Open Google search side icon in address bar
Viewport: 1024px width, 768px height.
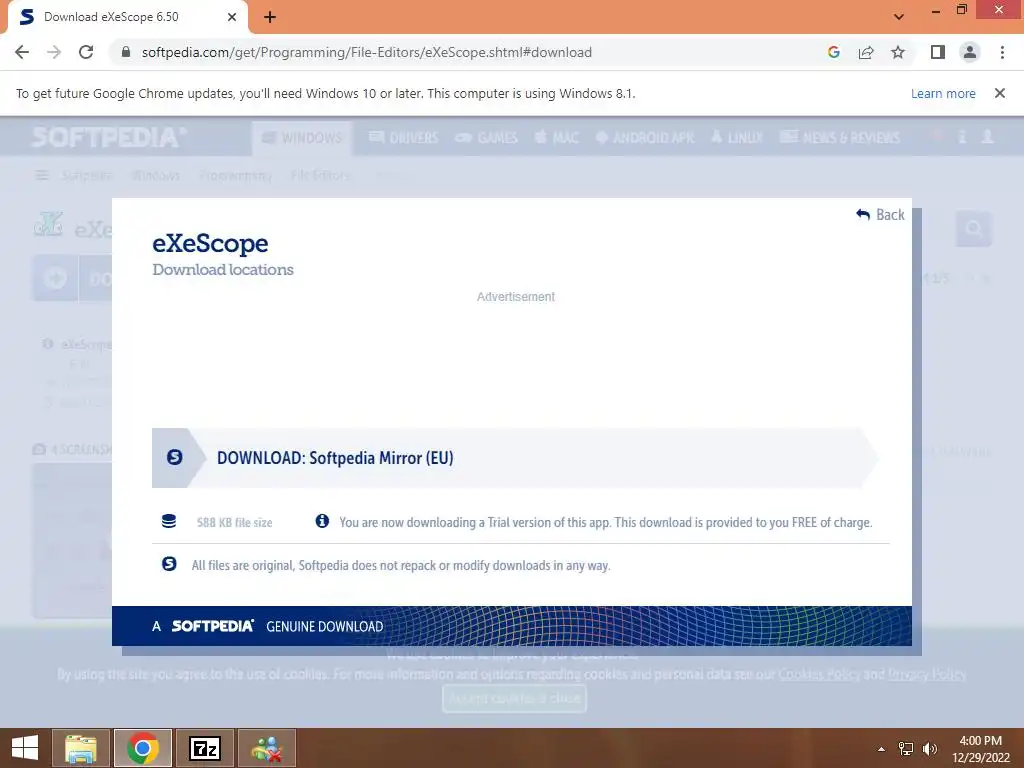tap(833, 52)
